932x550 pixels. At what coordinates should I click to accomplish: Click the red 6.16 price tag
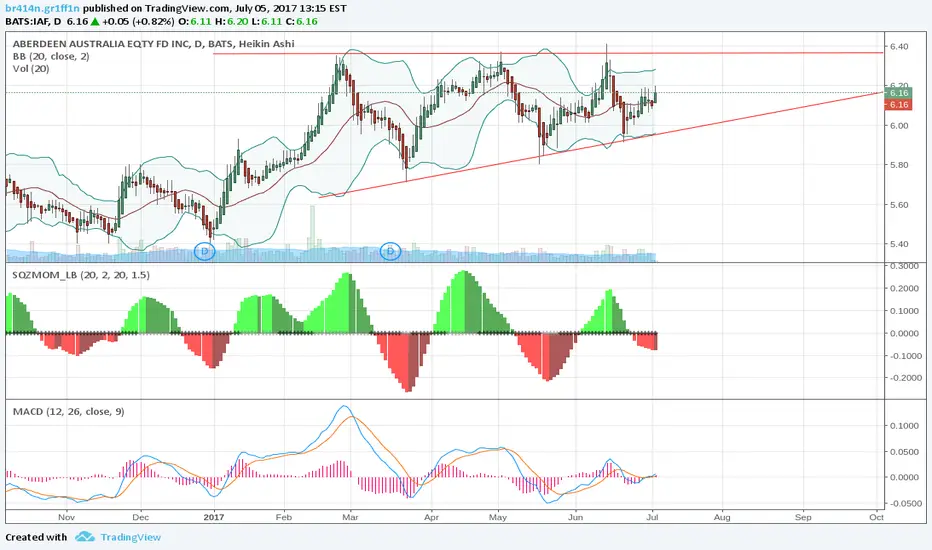(898, 105)
